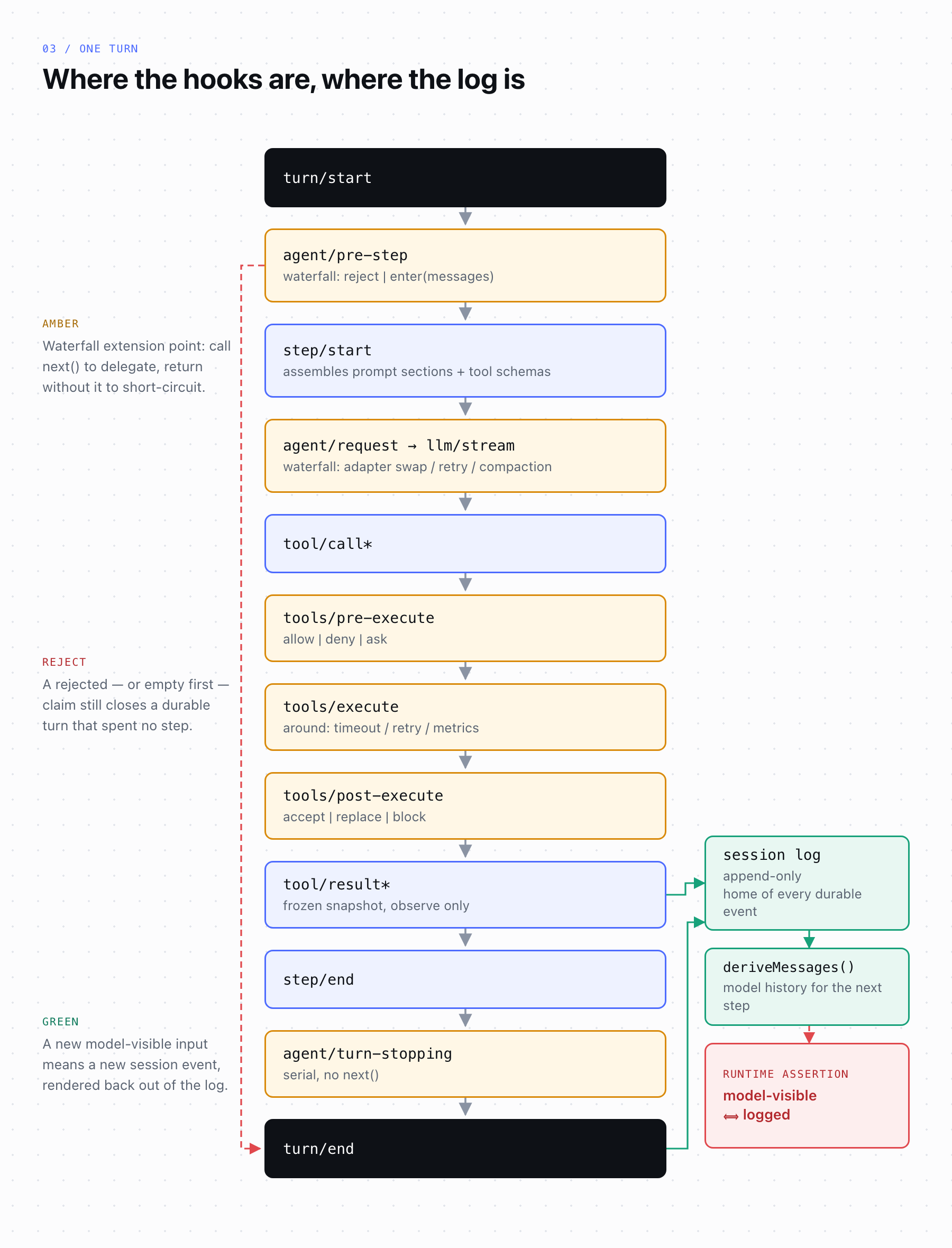Click the agent/turn-stopping box

coord(465,1064)
